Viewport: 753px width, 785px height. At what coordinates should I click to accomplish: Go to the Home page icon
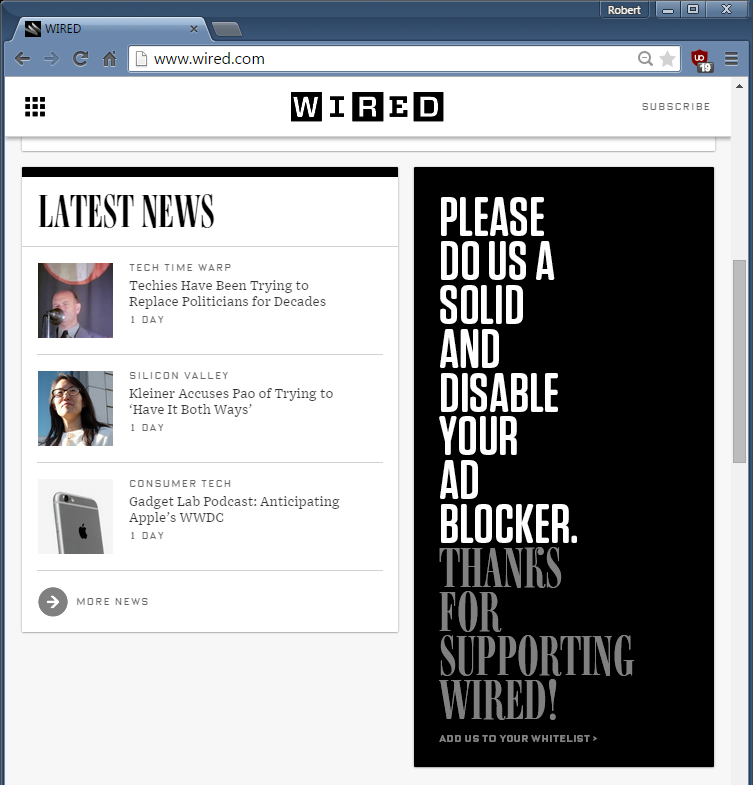(x=109, y=59)
